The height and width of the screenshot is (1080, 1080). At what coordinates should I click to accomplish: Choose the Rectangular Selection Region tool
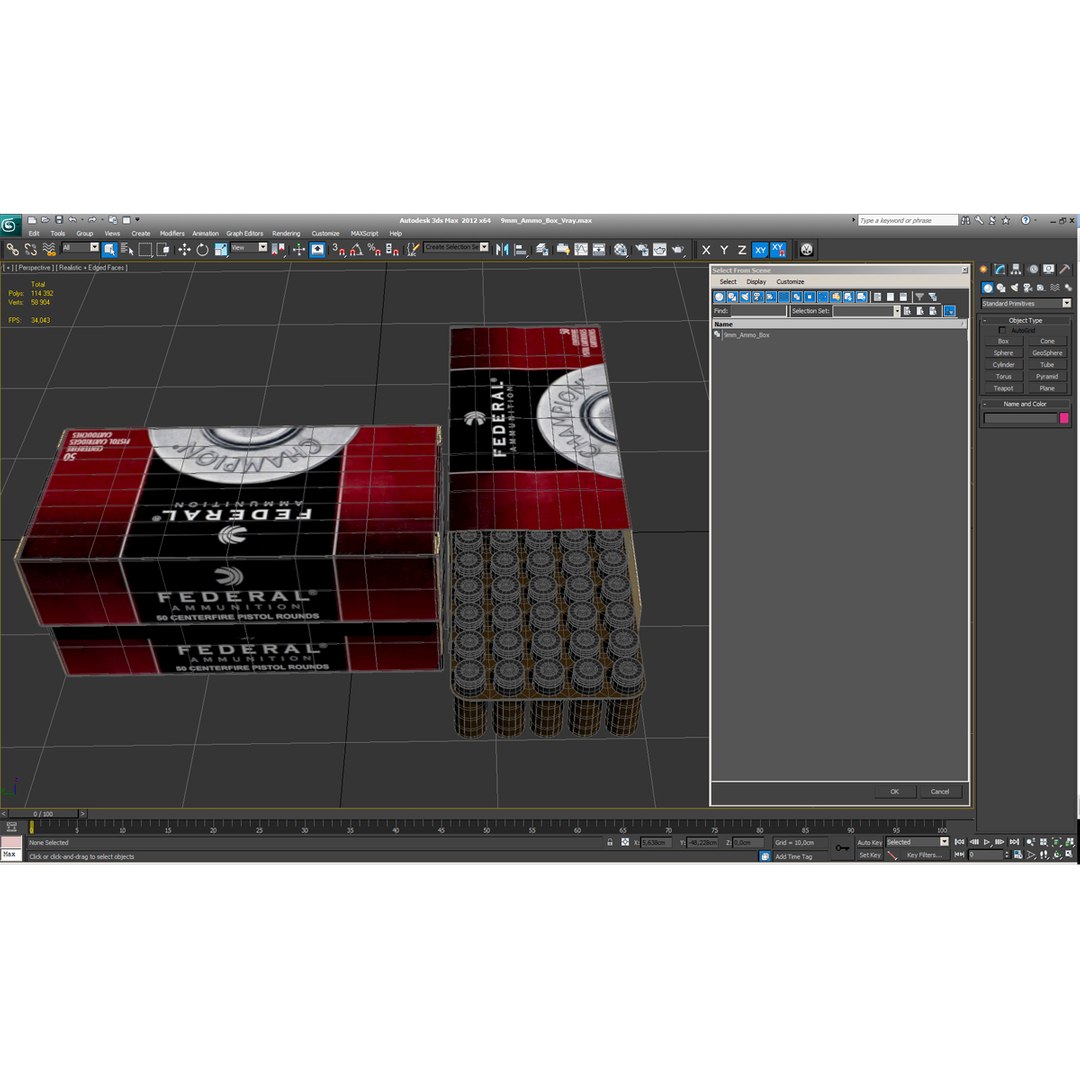145,249
